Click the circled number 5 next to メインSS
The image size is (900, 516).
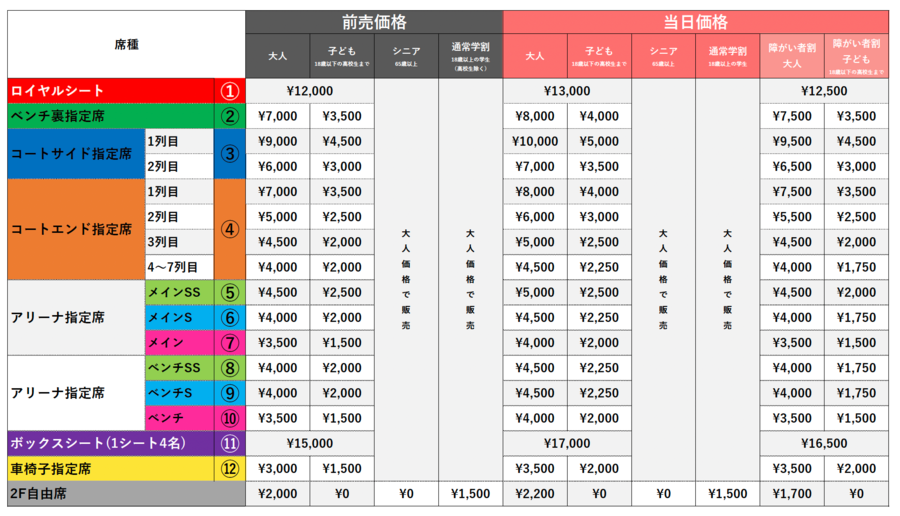[x=229, y=293]
